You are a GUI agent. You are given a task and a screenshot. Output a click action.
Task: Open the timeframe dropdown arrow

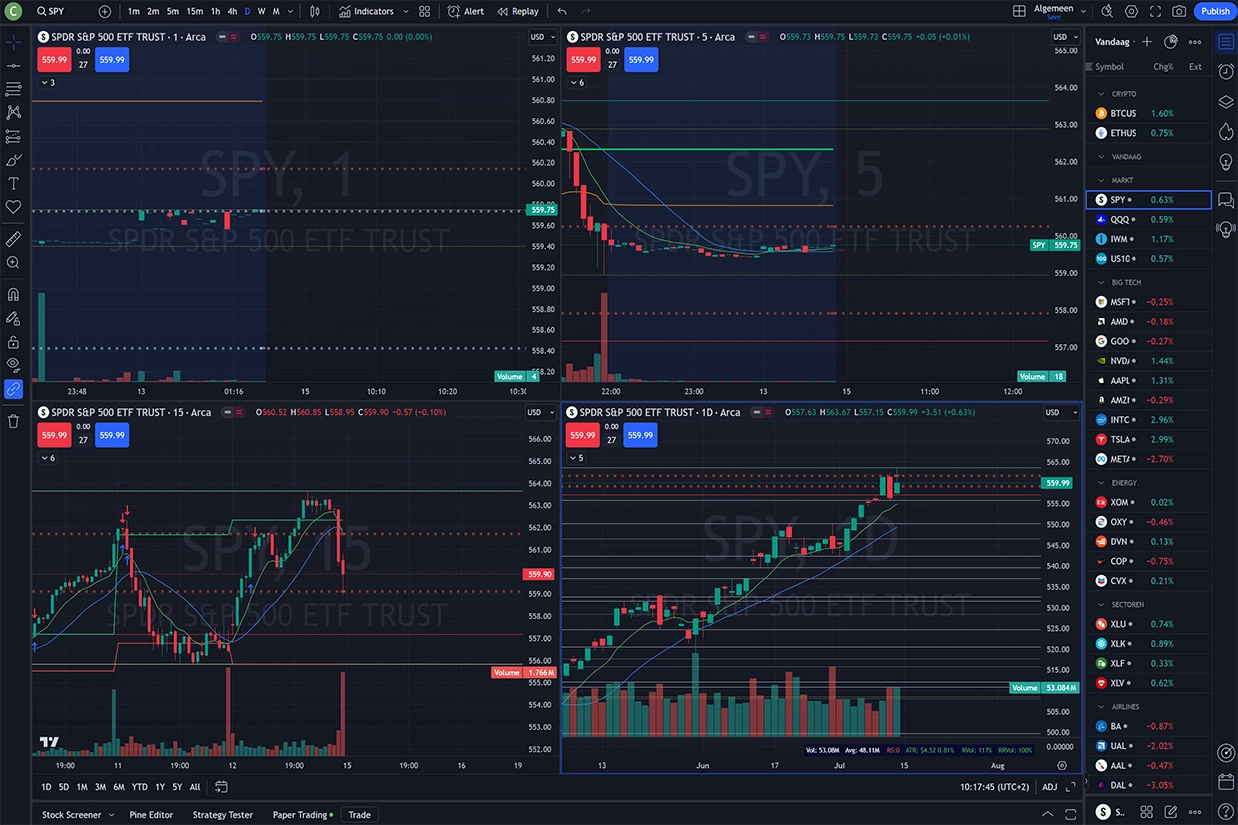coord(291,11)
